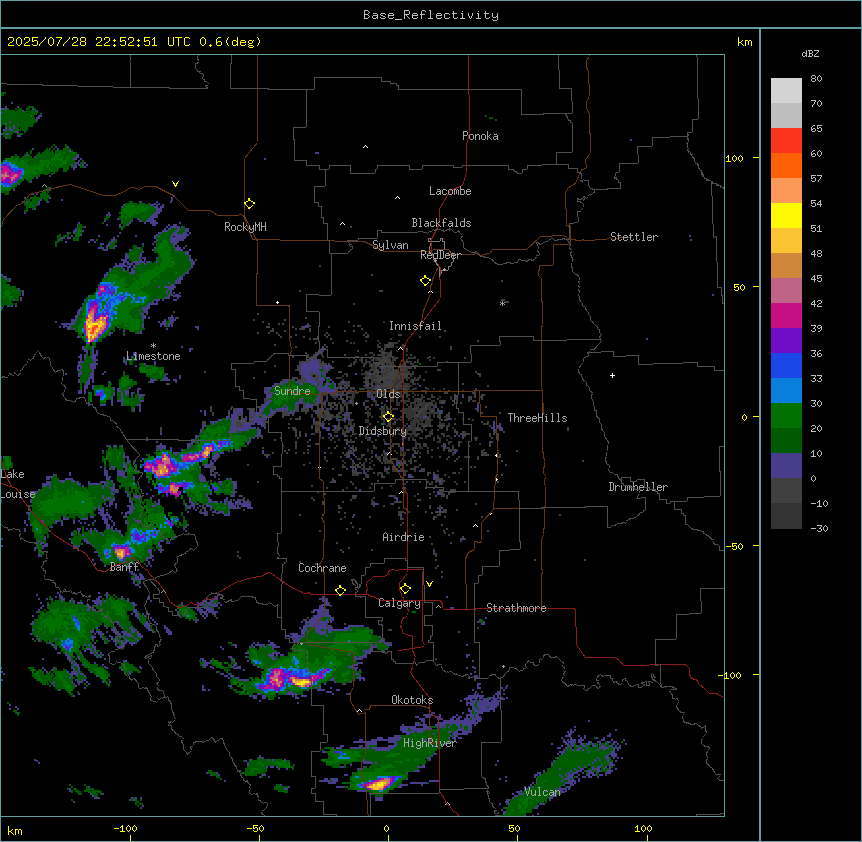Click the Banff label
Viewport: 862px width, 842px height.
124,567
